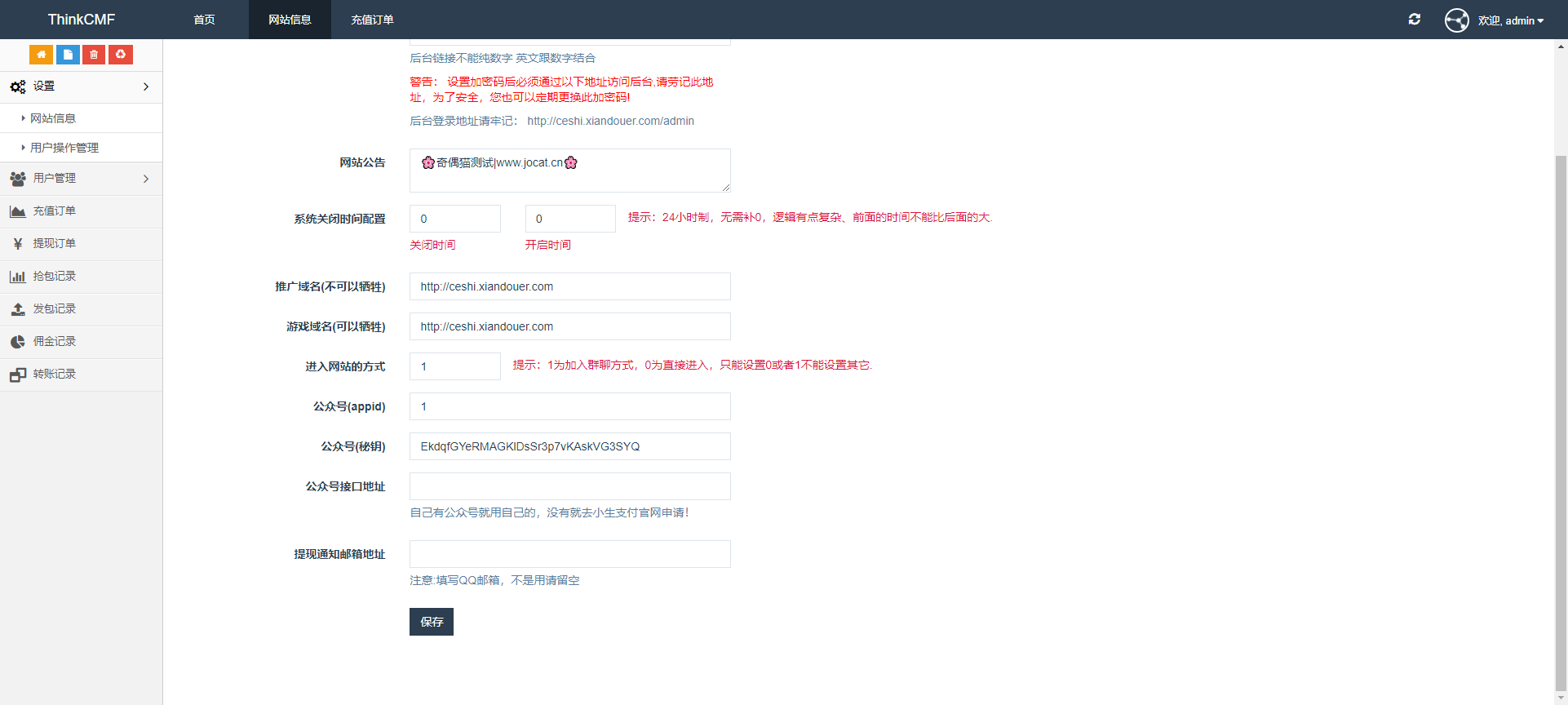Image resolution: width=1568 pixels, height=705 pixels.
Task: Click the 关闭时间 input field
Action: pyautogui.click(x=455, y=219)
